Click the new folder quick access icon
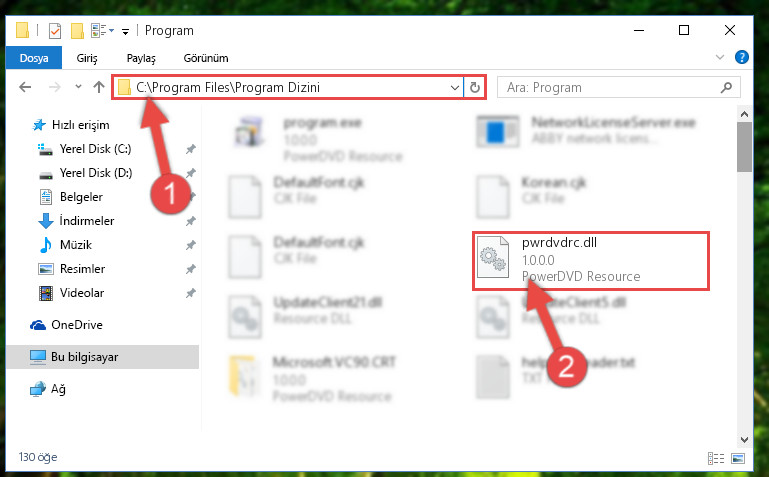 77,31
